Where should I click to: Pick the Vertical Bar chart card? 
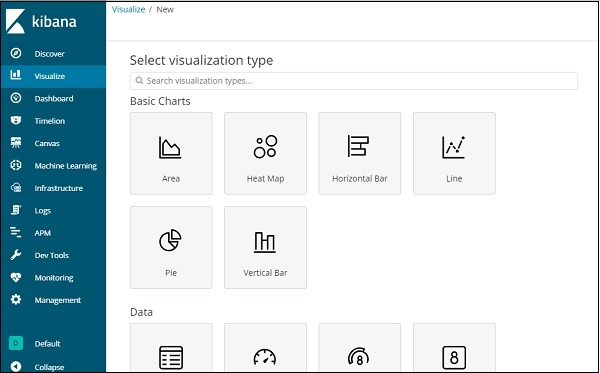tap(265, 248)
